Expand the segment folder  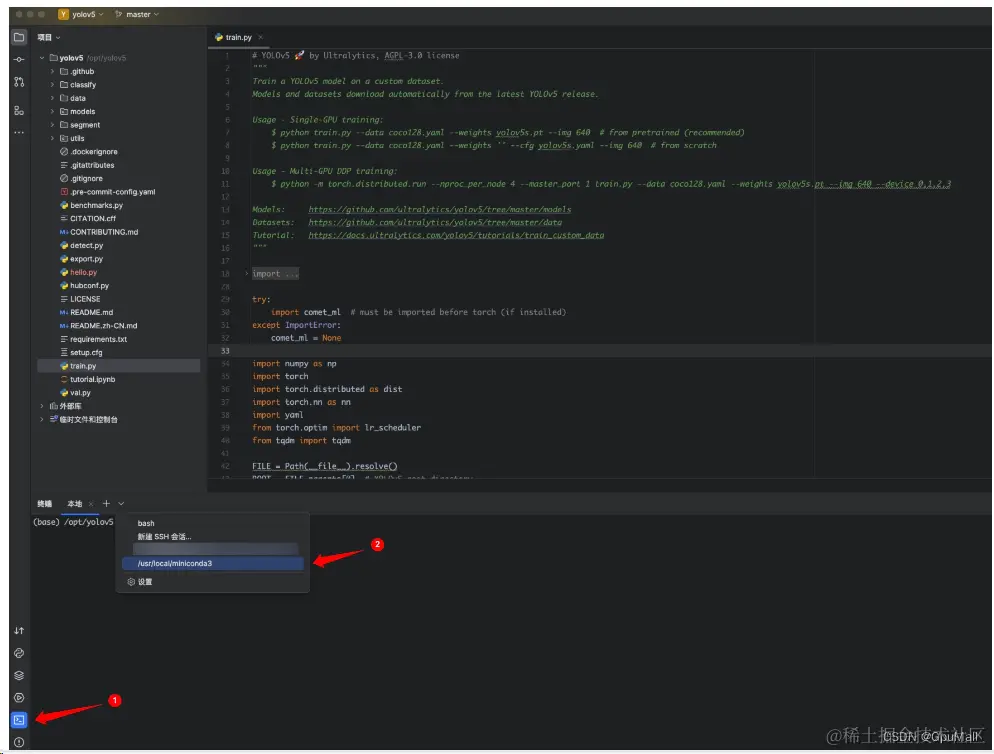(53, 125)
